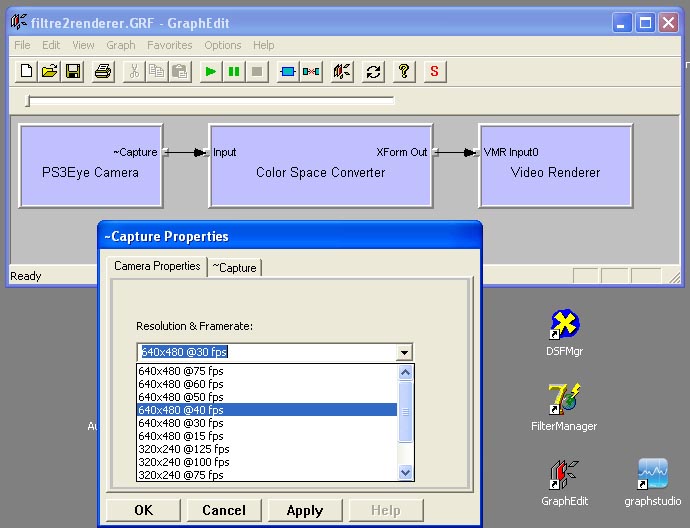This screenshot has height=528, width=690.
Task: Click the XForm Out pin
Action: click(x=436, y=152)
